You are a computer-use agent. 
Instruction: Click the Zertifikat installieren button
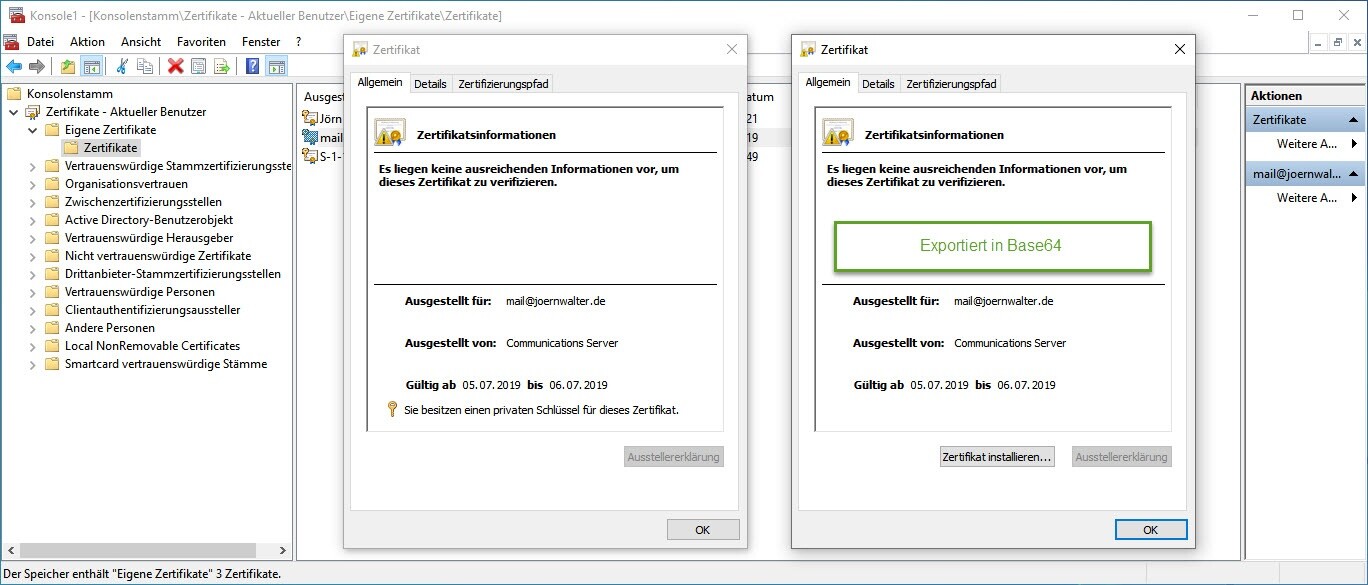tap(997, 457)
